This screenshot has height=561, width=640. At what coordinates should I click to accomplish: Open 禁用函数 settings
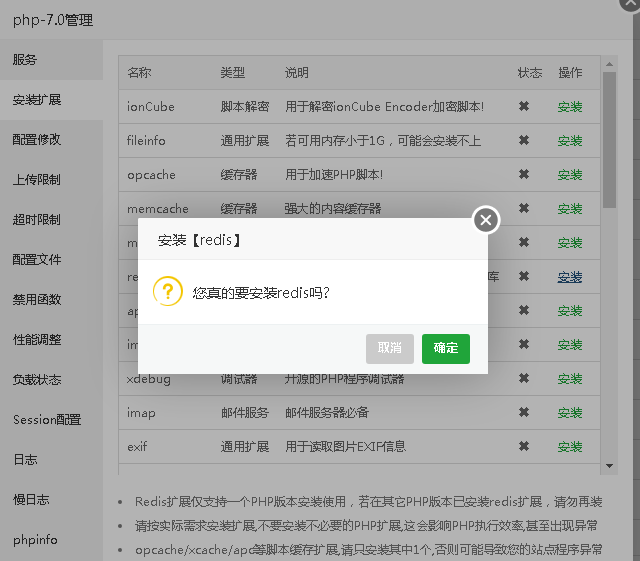point(37,300)
